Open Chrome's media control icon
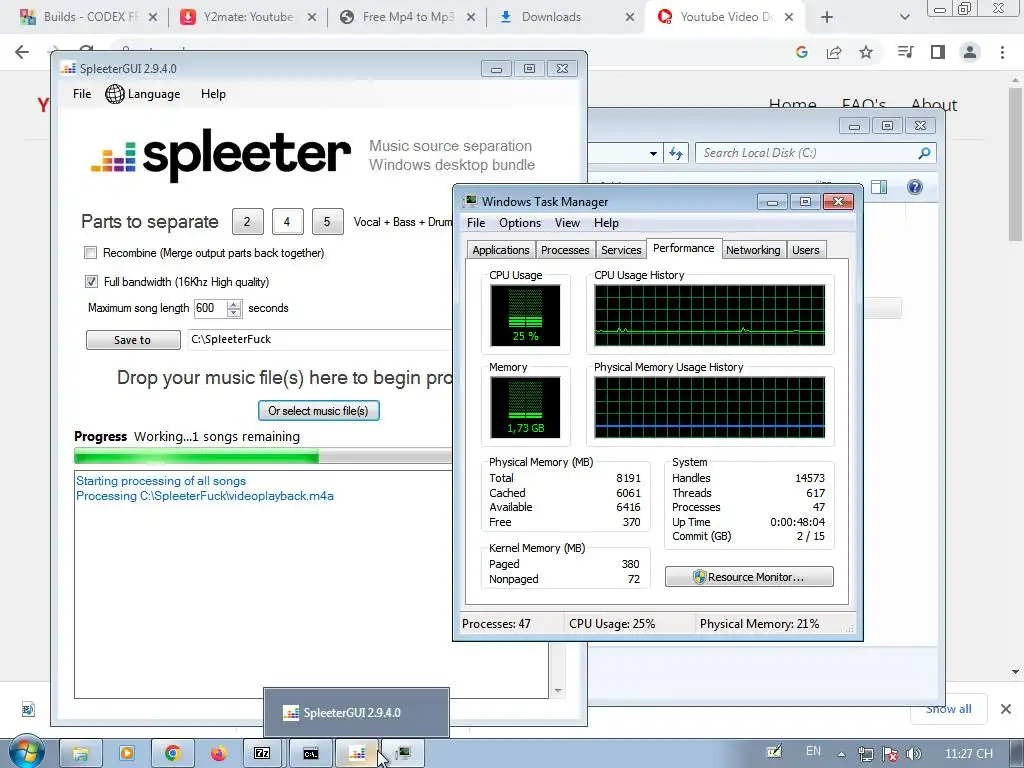The image size is (1024, 768). coord(905,52)
